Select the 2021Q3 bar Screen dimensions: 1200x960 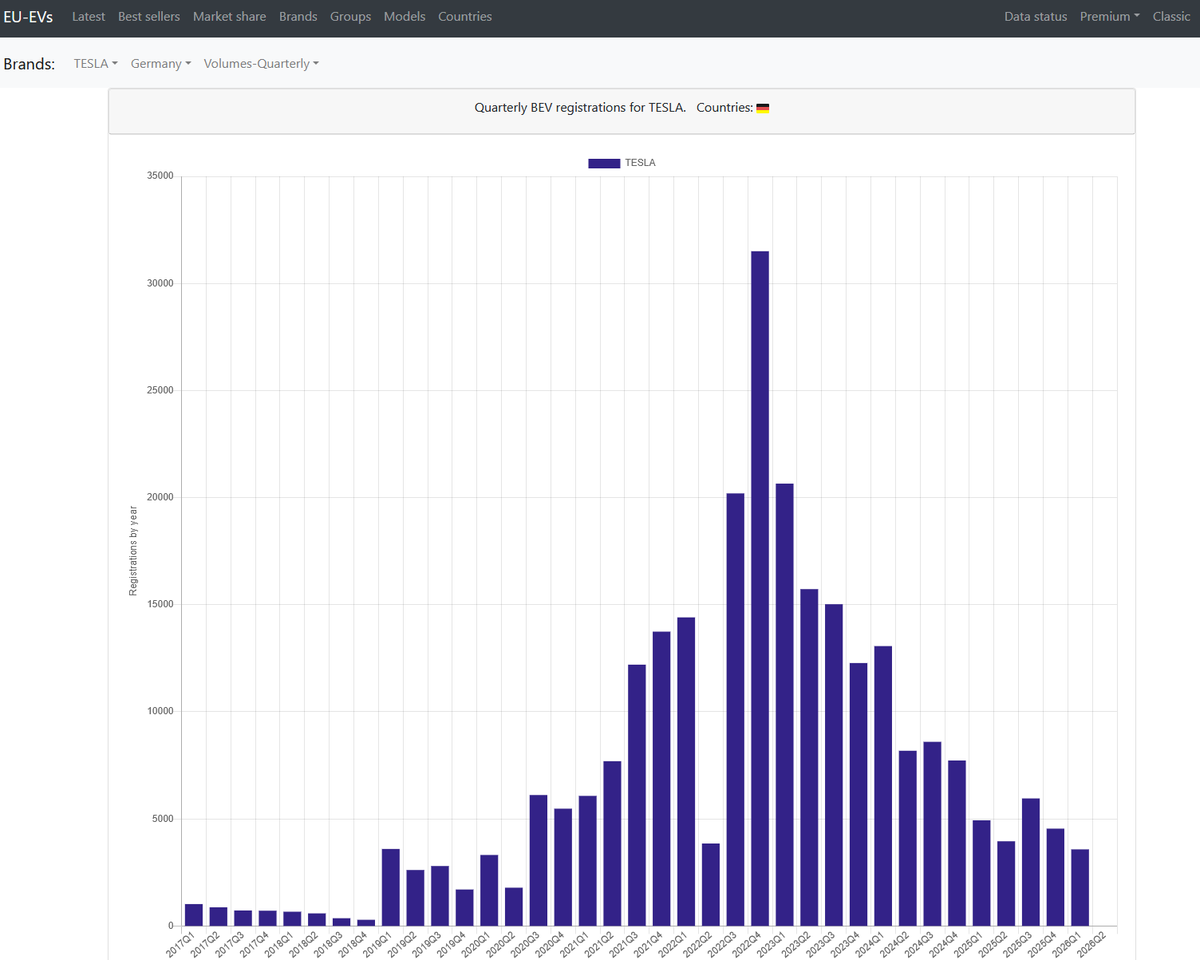(x=637, y=795)
